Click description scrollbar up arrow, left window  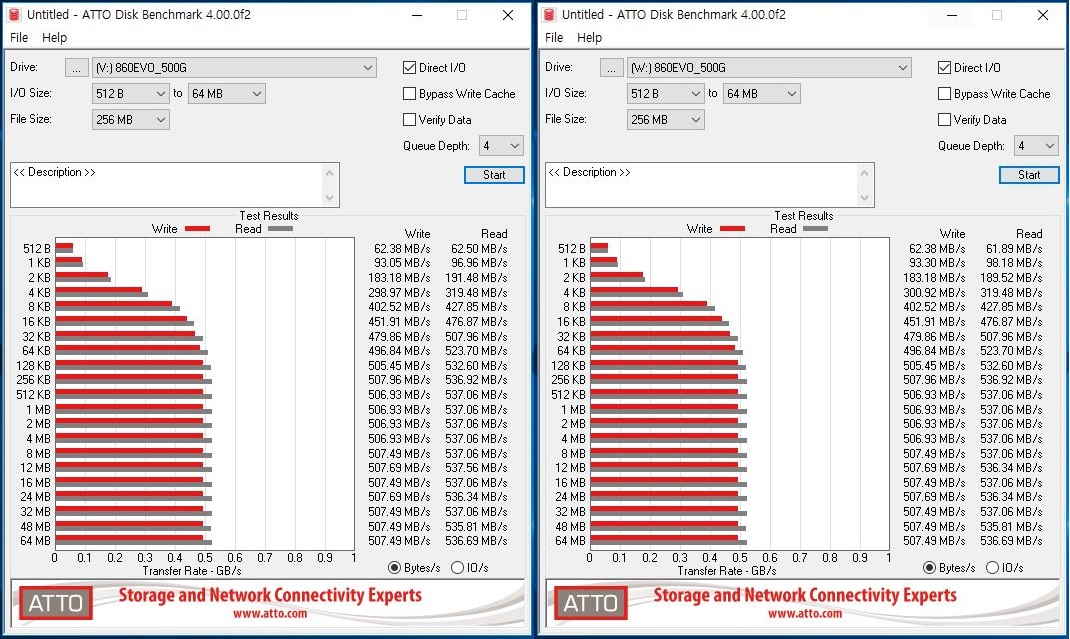[330, 172]
